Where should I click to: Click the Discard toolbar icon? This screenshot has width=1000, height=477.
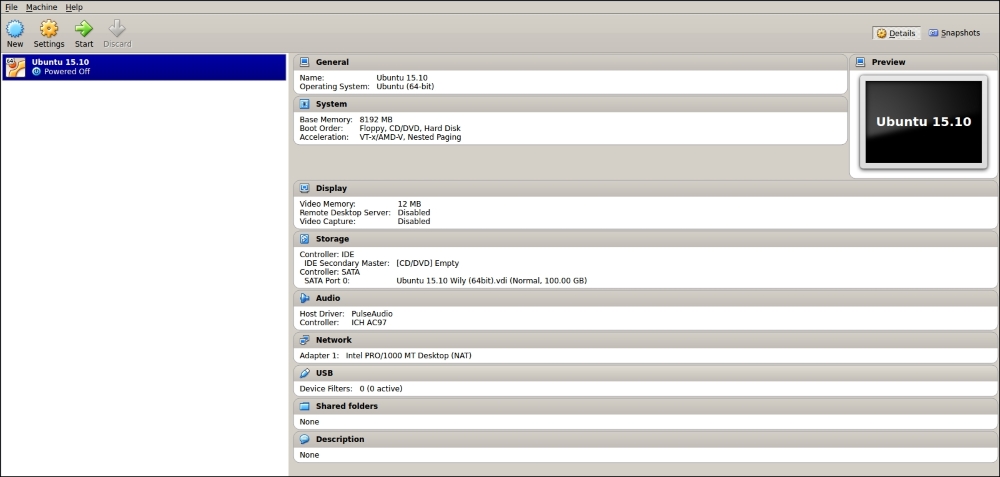coord(117,29)
